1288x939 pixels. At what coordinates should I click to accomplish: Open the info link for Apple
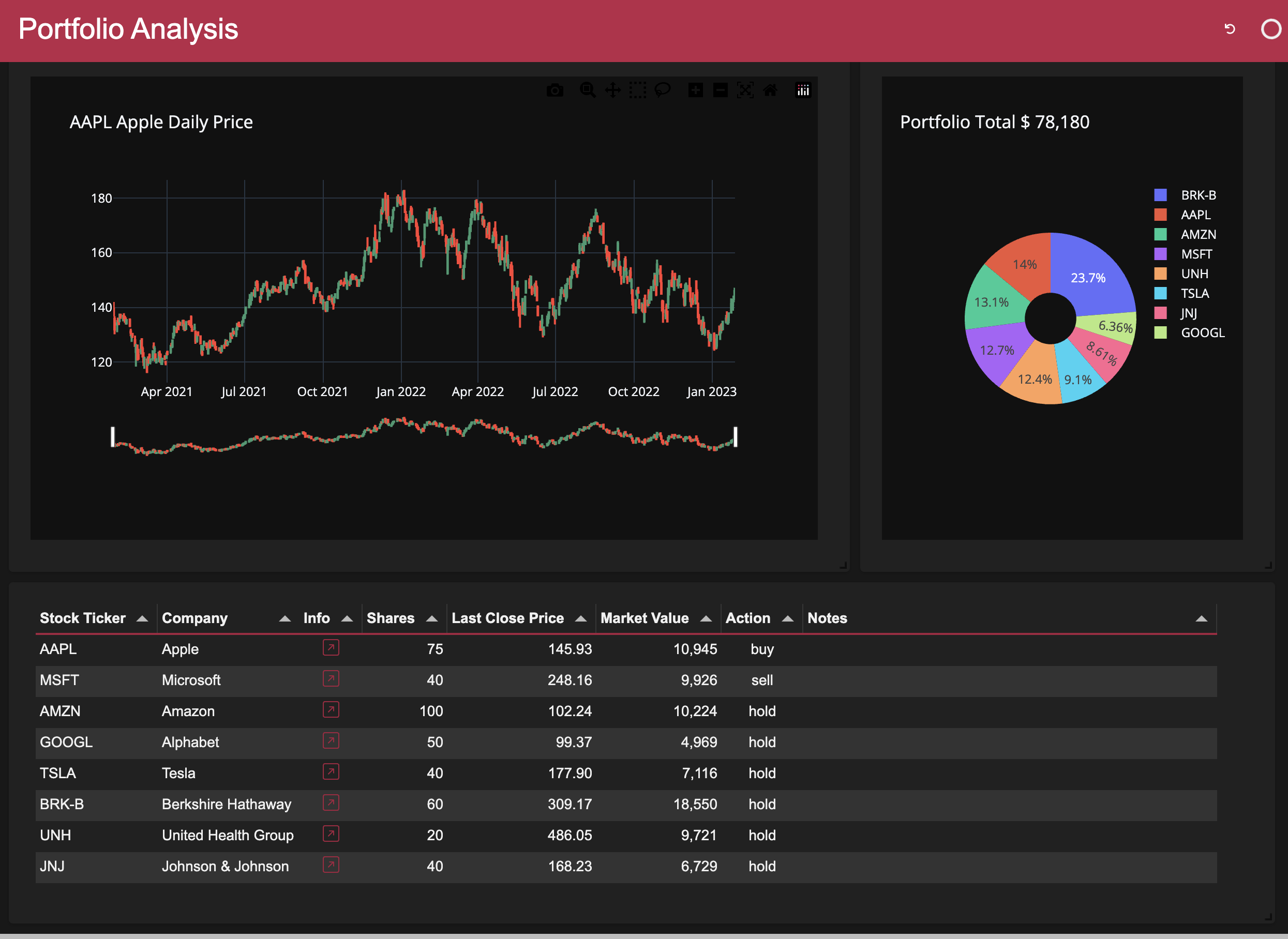[331, 648]
